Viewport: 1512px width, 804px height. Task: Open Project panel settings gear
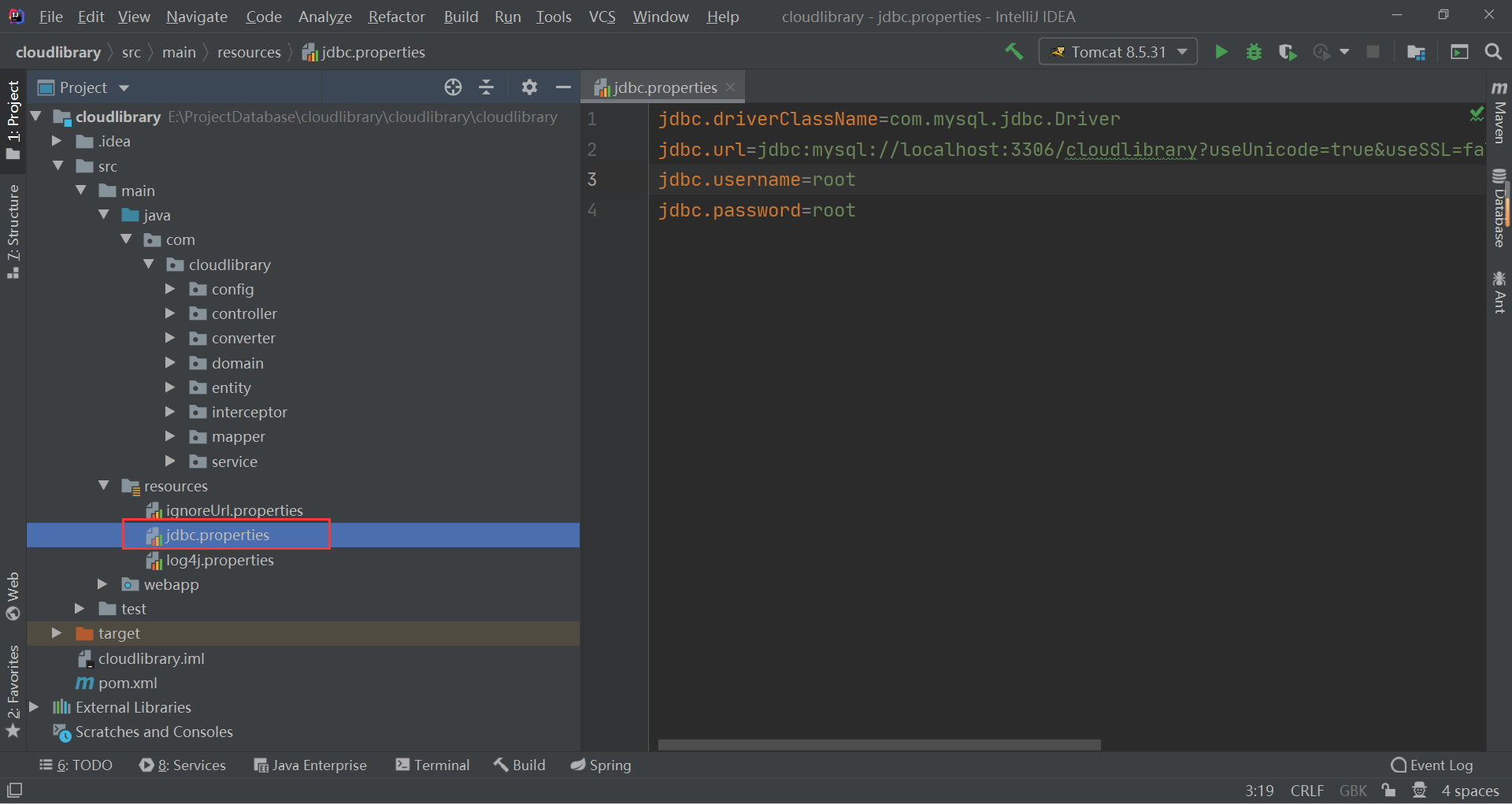click(529, 87)
